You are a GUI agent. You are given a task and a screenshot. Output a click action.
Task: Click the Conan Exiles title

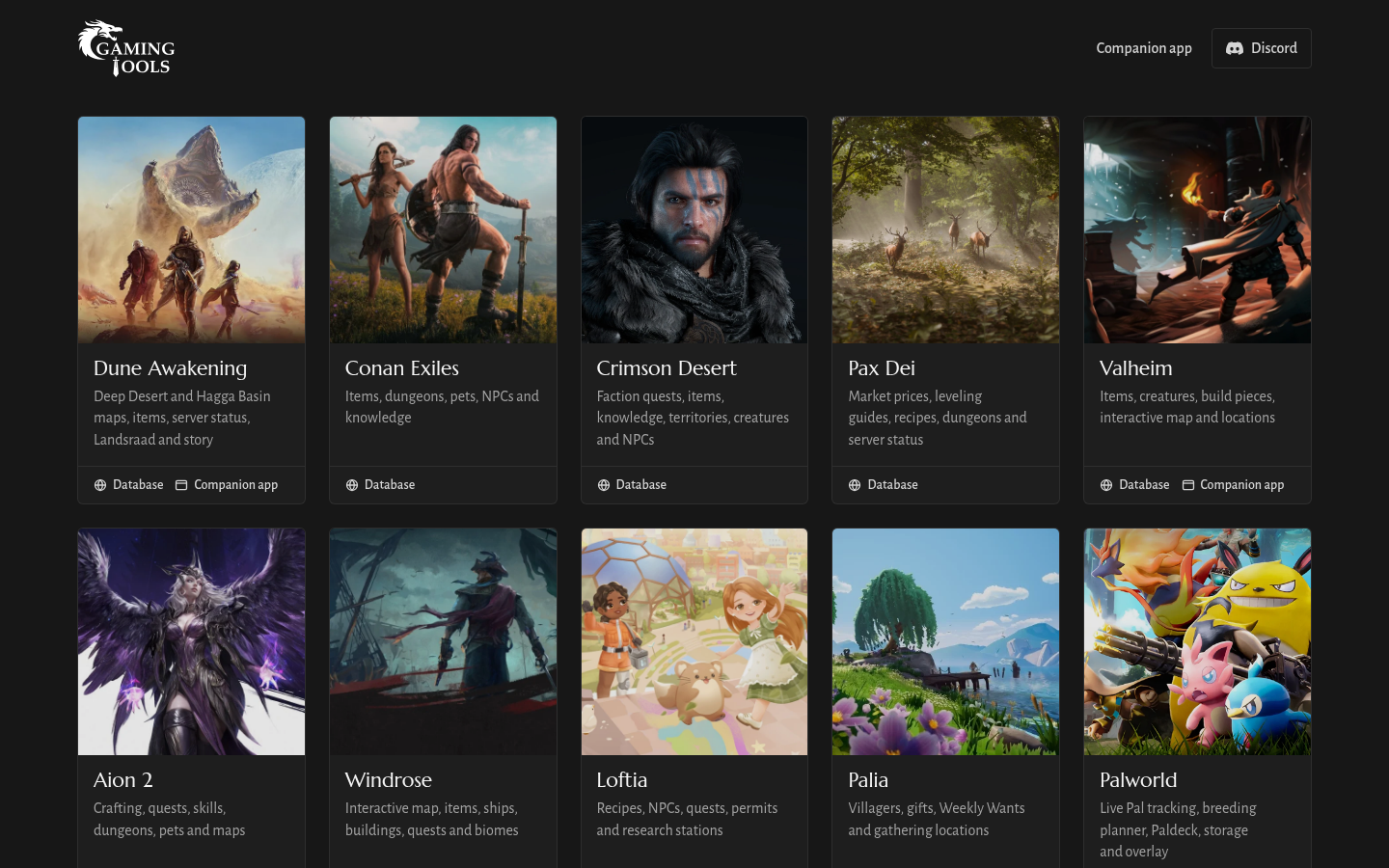point(401,368)
